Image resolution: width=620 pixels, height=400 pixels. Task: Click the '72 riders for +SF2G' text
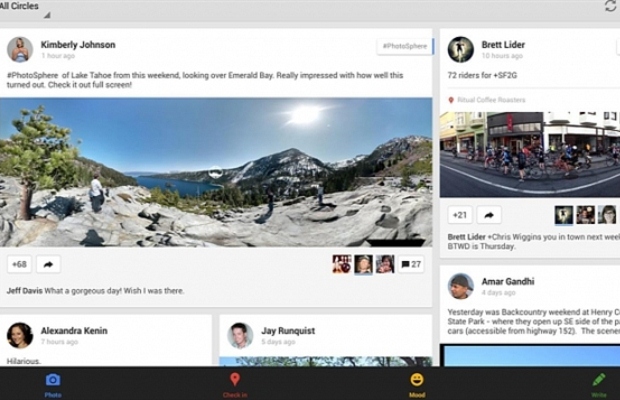(x=482, y=75)
